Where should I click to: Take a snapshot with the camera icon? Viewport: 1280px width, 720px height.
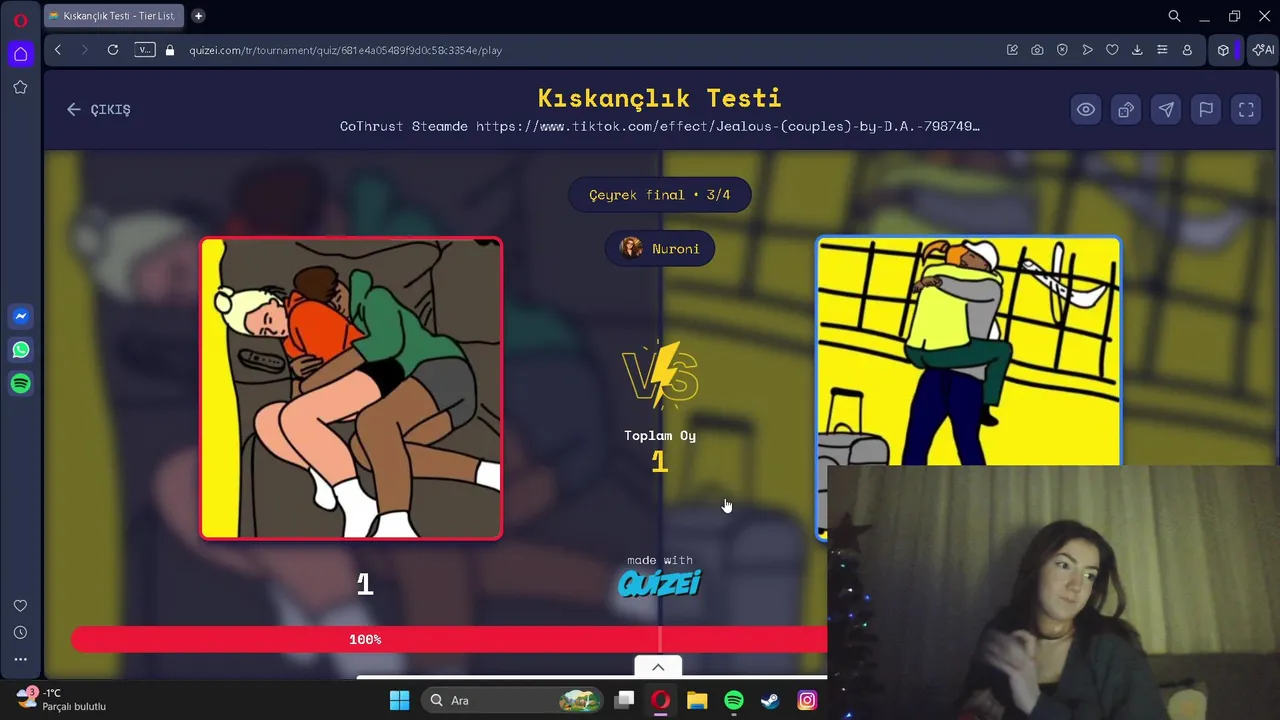pos(1037,50)
